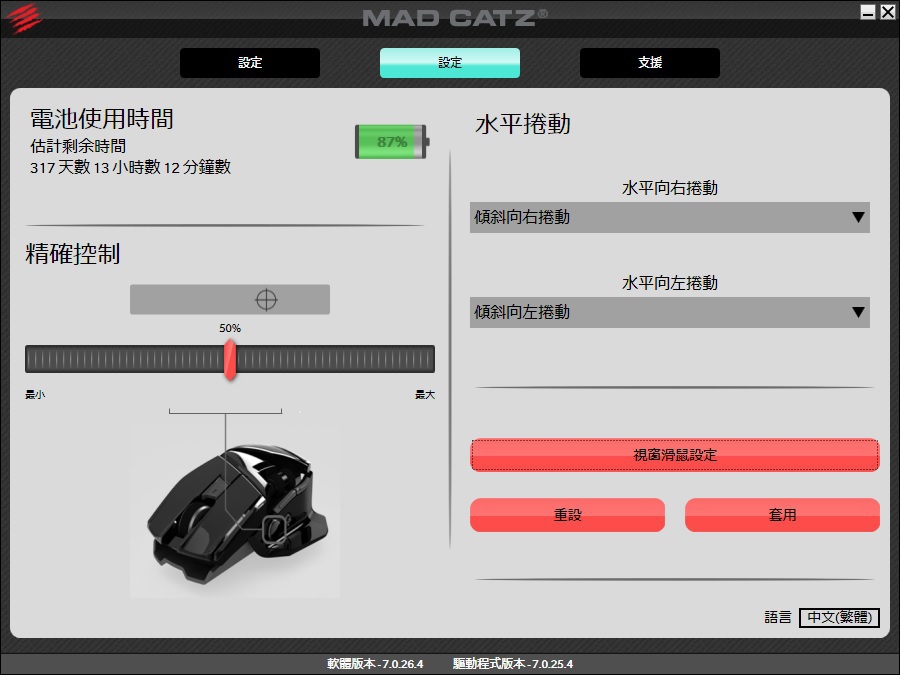
Task: Click the crosshair precision aim icon
Action: 266,300
